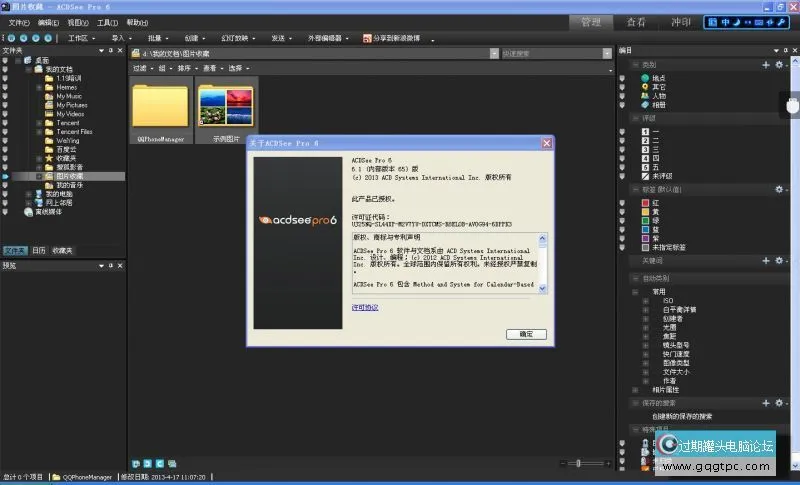The image size is (800, 485).
Task: Add a new 关键词 with plus icon
Action: click(766, 261)
